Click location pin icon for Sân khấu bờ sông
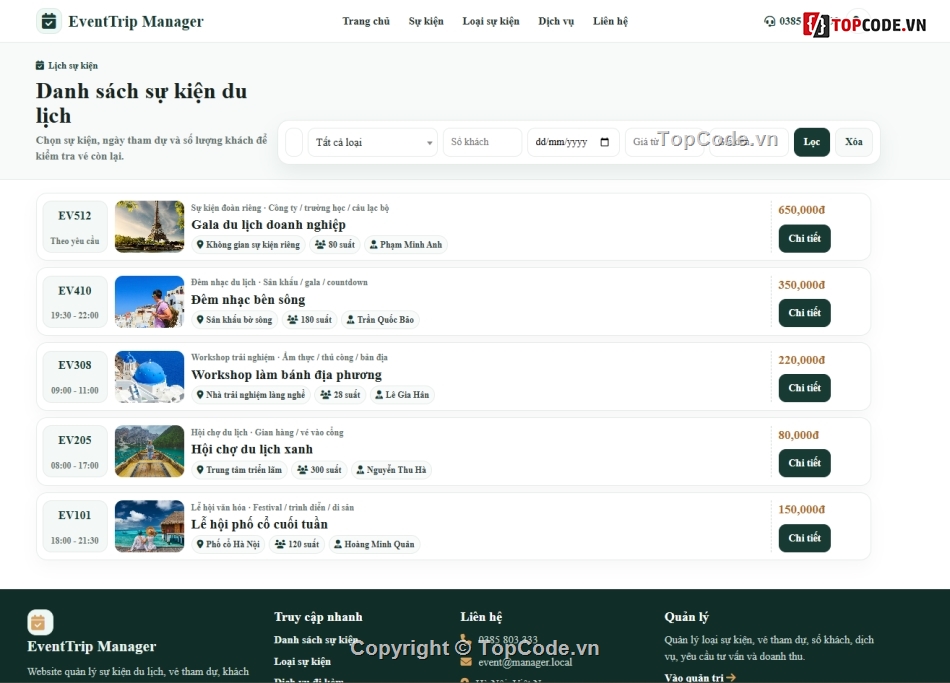Screen dimensions: 950x683 tap(200, 319)
